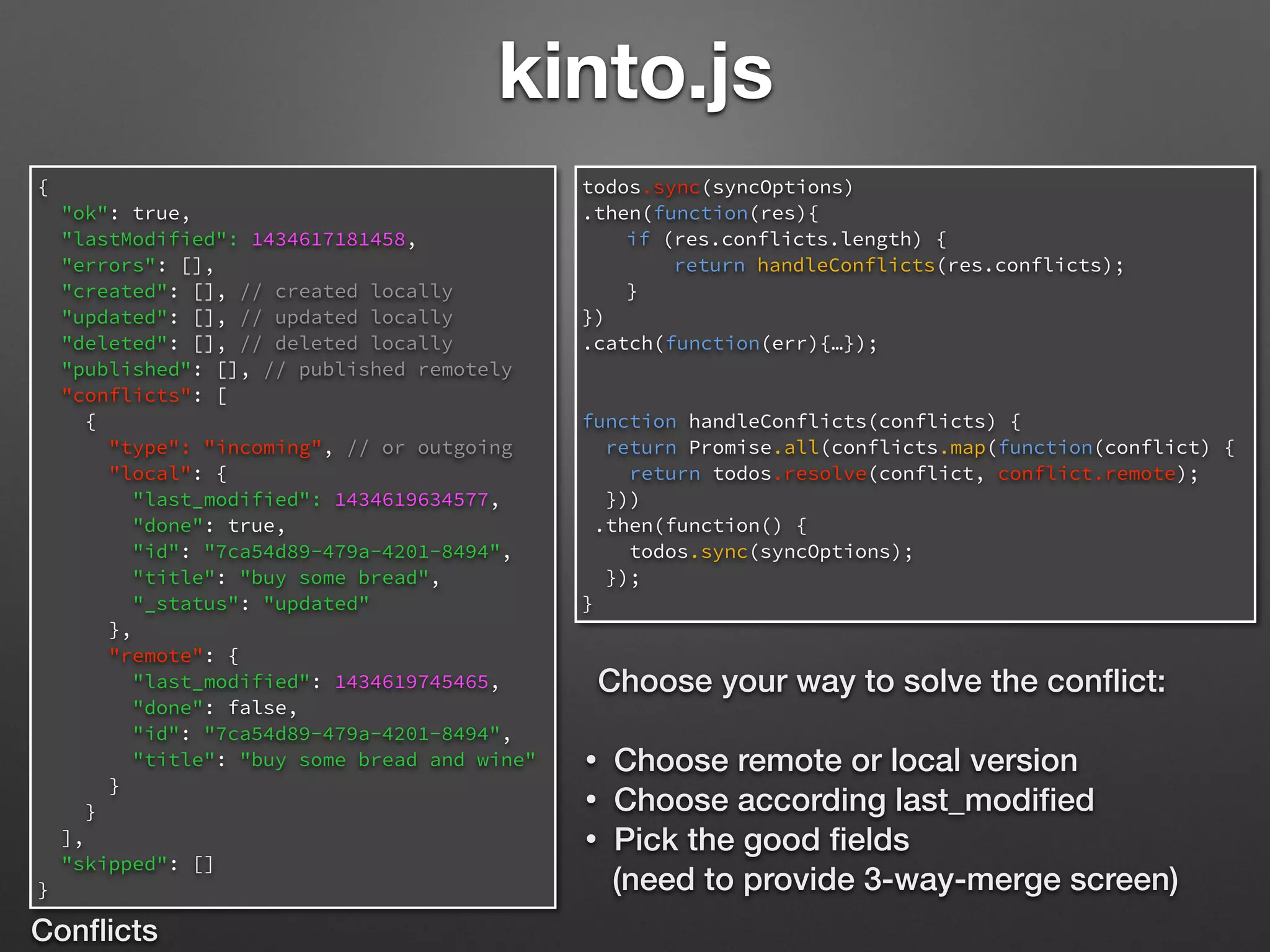Click the remote "id": "7ca54d89-479a-4201-8494" line
This screenshot has height=952, width=1270.
tap(321, 734)
